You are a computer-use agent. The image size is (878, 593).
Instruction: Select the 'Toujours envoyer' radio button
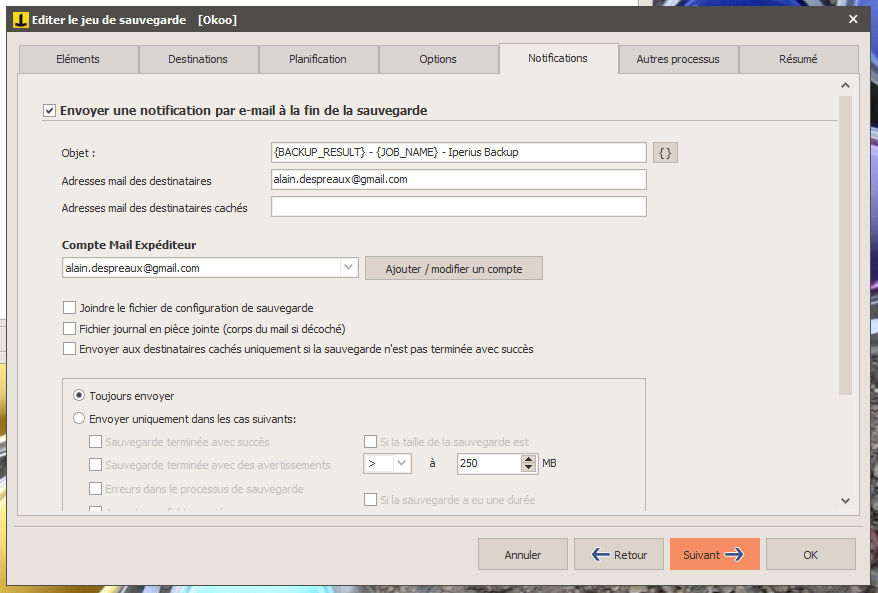79,396
